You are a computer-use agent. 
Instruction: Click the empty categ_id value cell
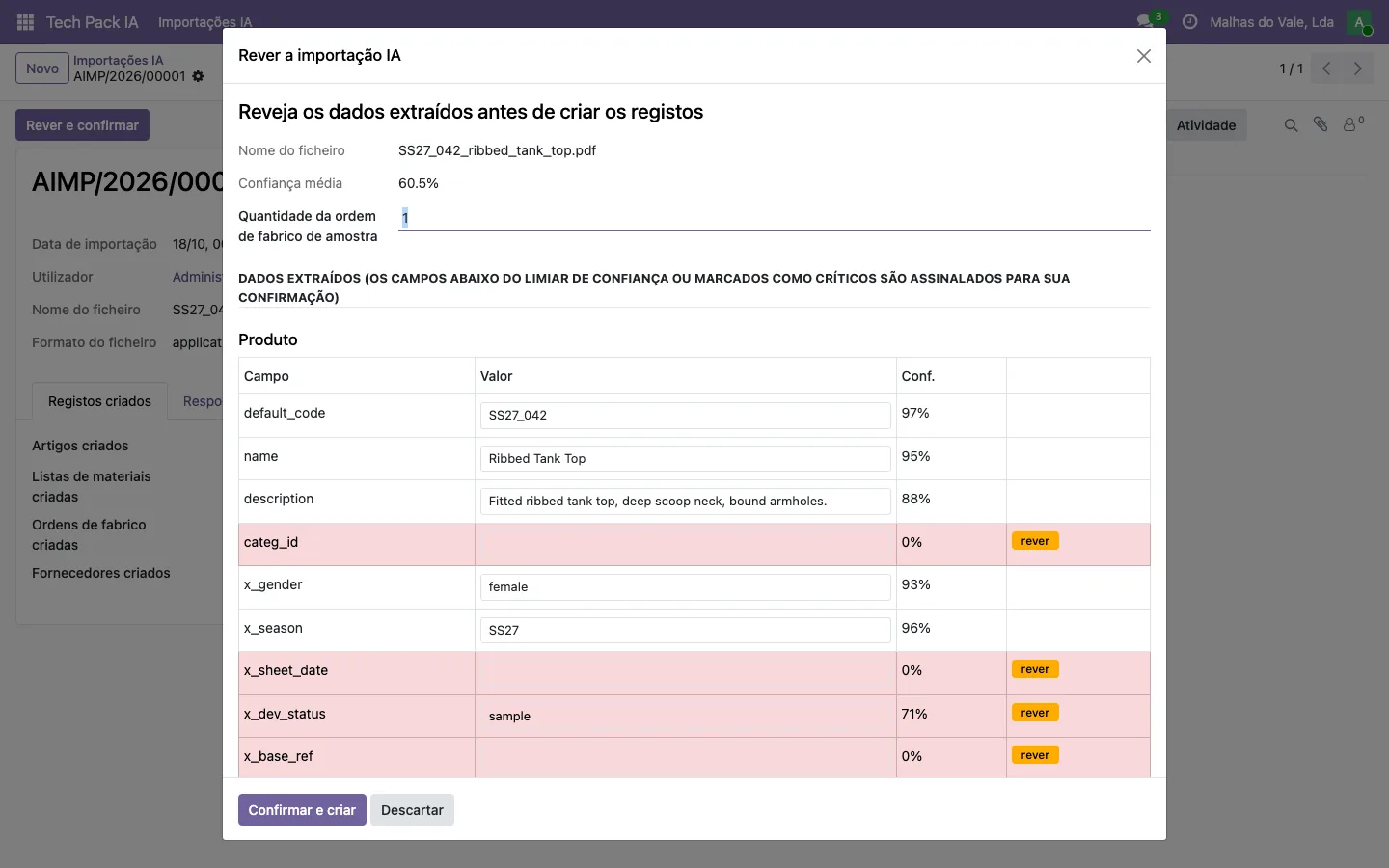click(x=685, y=544)
